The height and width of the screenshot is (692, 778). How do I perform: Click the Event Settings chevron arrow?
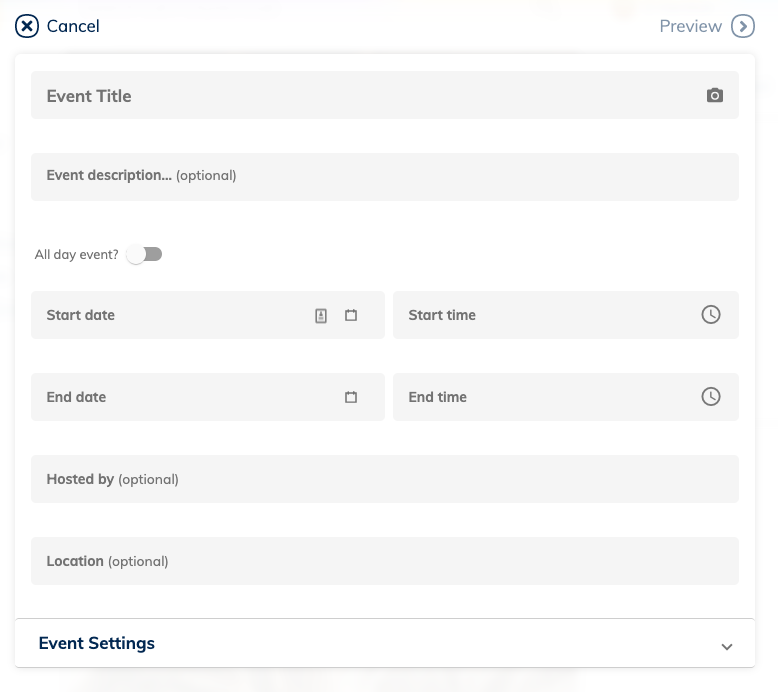[726, 647]
